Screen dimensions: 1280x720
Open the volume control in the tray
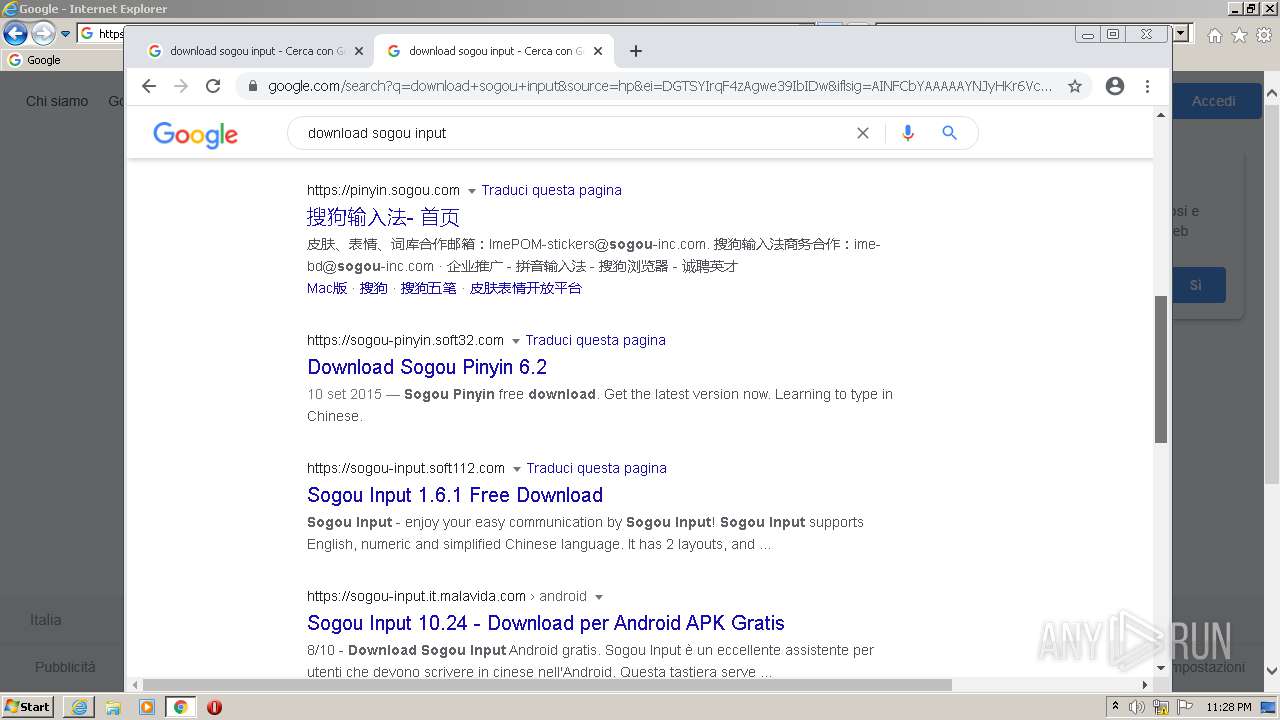click(x=1137, y=707)
